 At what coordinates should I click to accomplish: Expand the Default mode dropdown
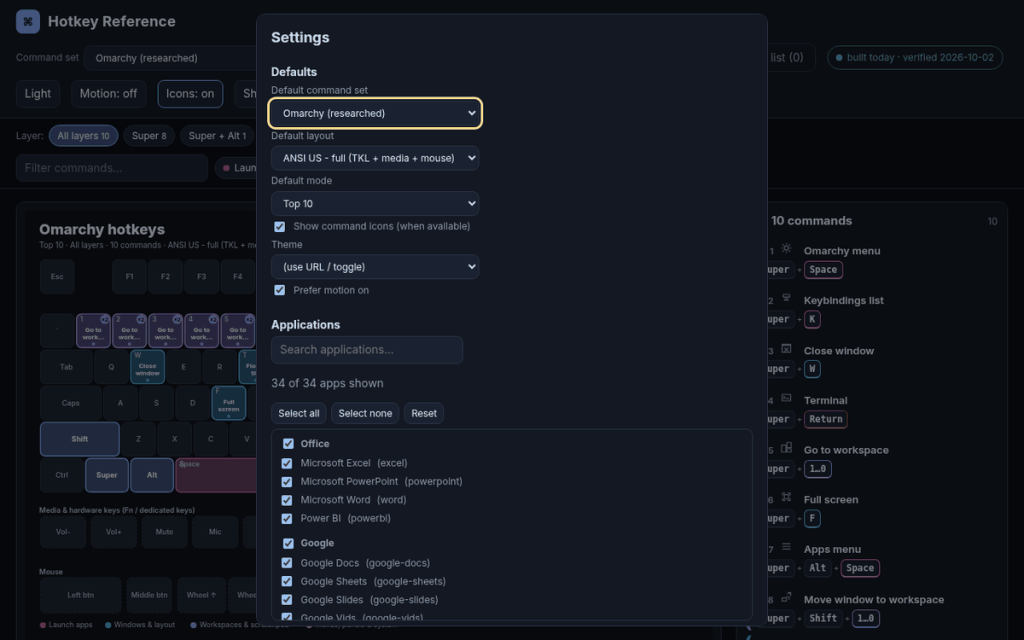pyautogui.click(x=375, y=204)
